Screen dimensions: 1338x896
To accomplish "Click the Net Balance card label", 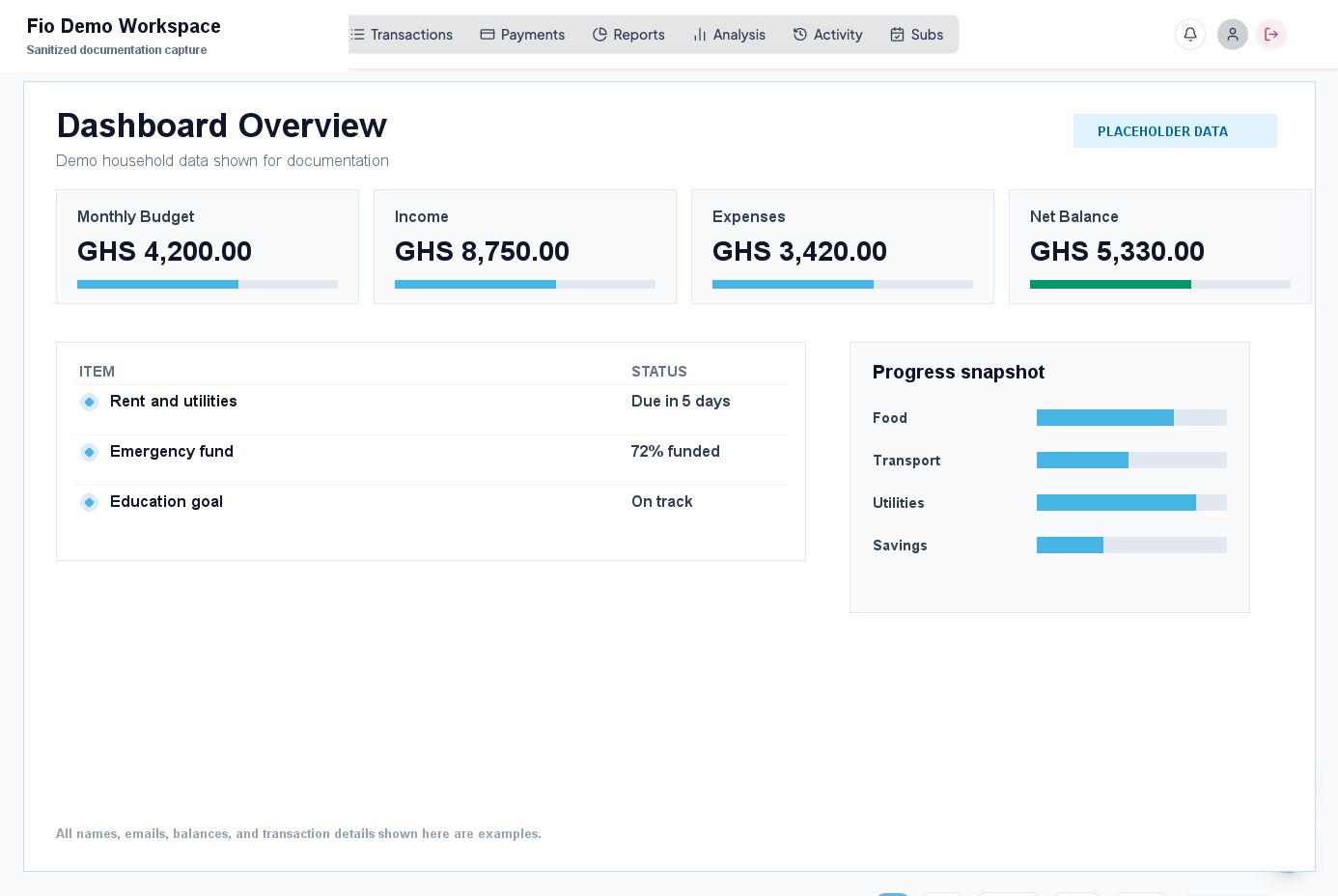I will [x=1073, y=217].
